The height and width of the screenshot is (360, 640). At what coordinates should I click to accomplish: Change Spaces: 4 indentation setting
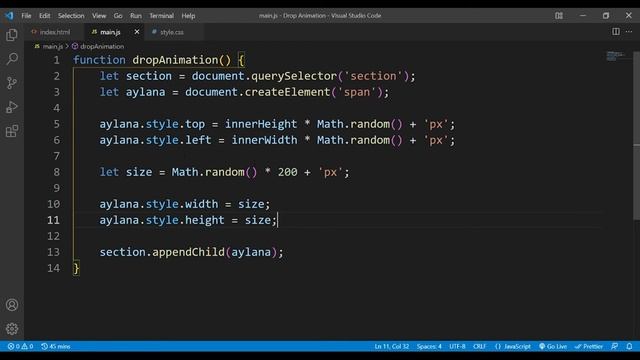(x=429, y=346)
